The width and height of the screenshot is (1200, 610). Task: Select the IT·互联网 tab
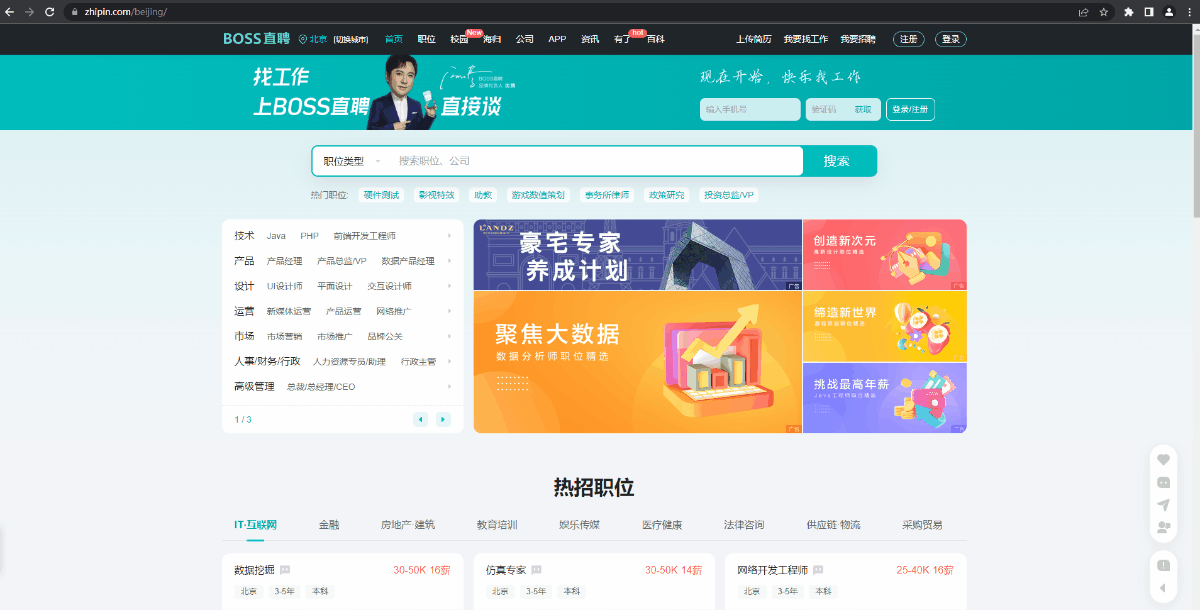pos(255,524)
